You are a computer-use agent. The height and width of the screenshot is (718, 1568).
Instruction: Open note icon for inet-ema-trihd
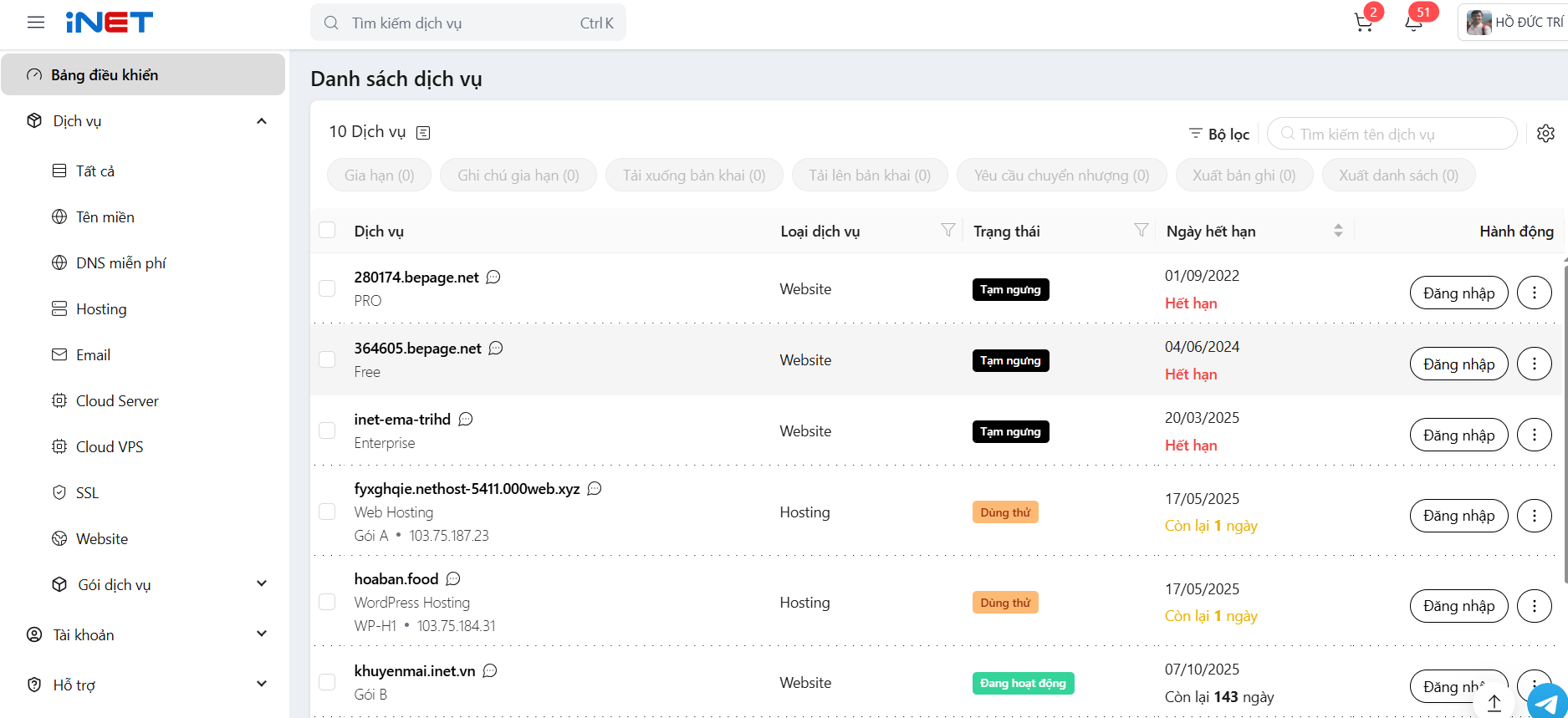point(466,419)
